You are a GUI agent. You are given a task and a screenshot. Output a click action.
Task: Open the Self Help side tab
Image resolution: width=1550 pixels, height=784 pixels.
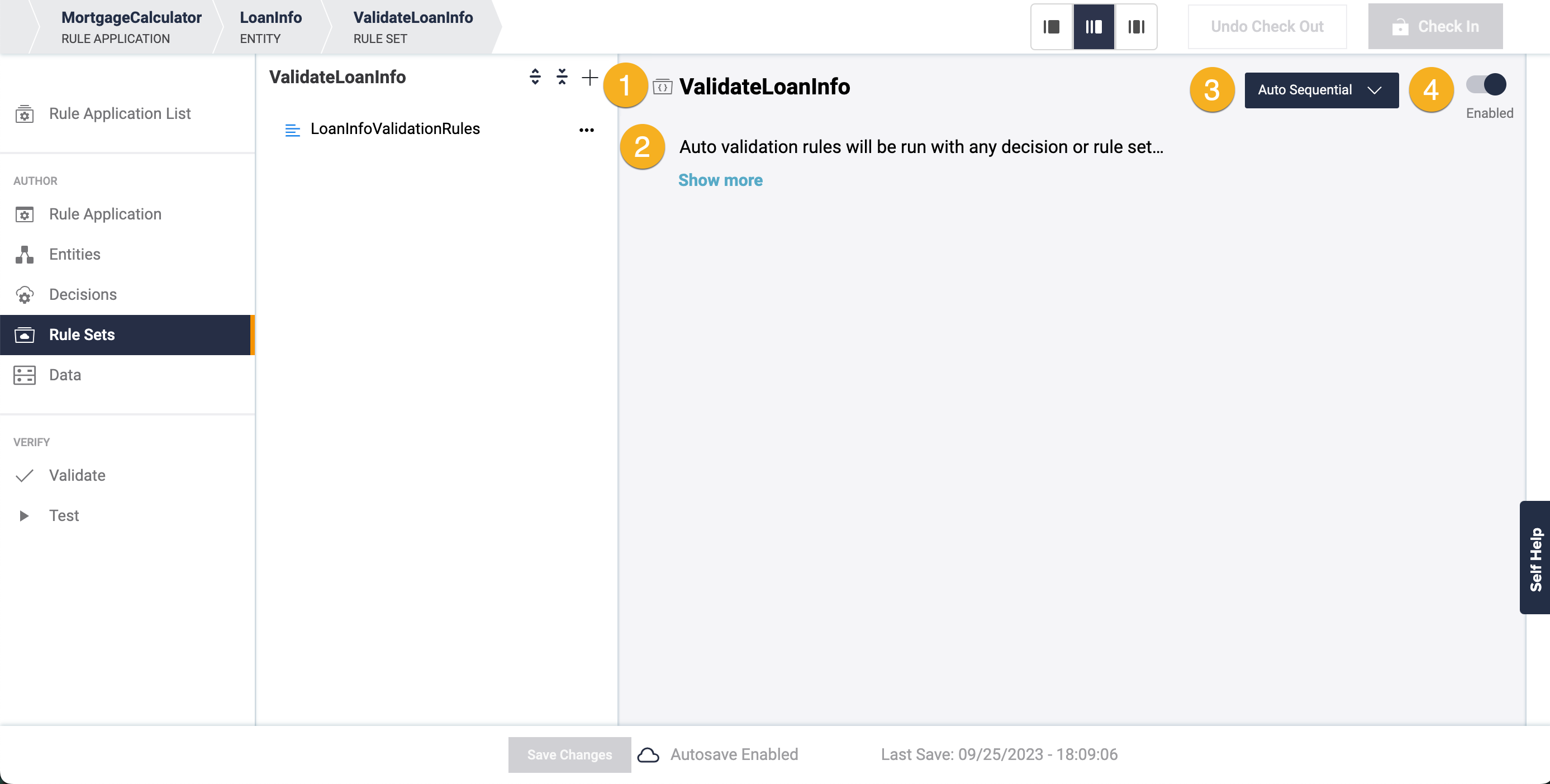tap(1535, 557)
